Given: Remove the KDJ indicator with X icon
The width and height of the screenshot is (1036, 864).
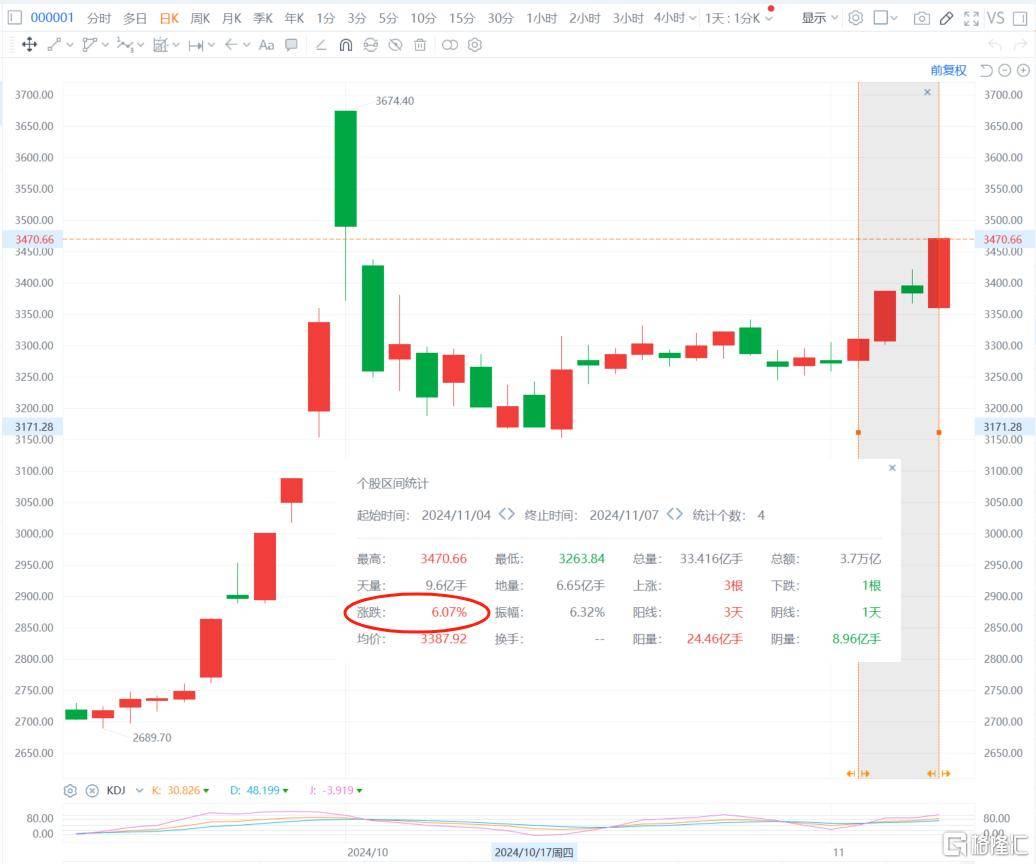Looking at the screenshot, I should 92,790.
